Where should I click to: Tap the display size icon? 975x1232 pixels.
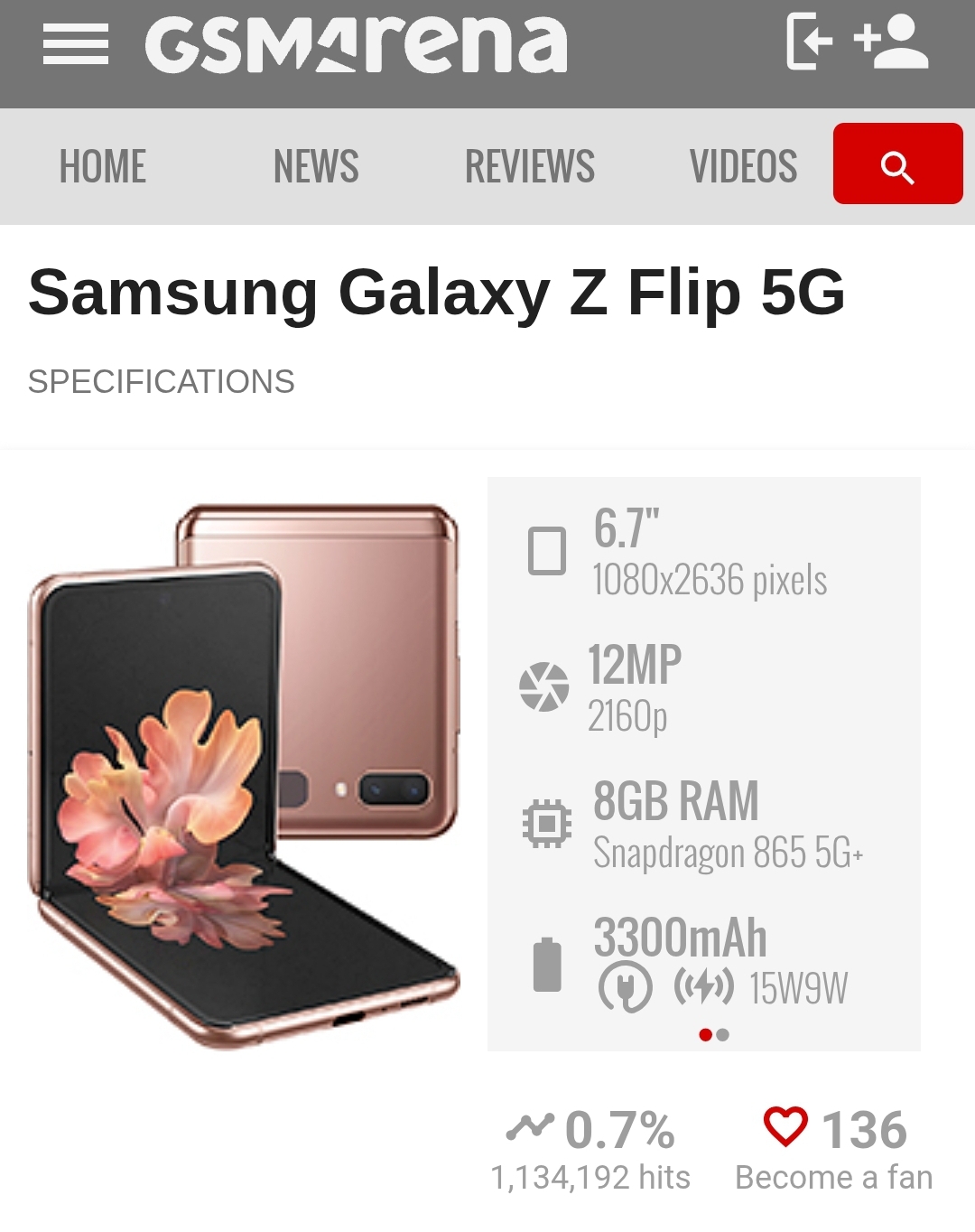point(547,551)
